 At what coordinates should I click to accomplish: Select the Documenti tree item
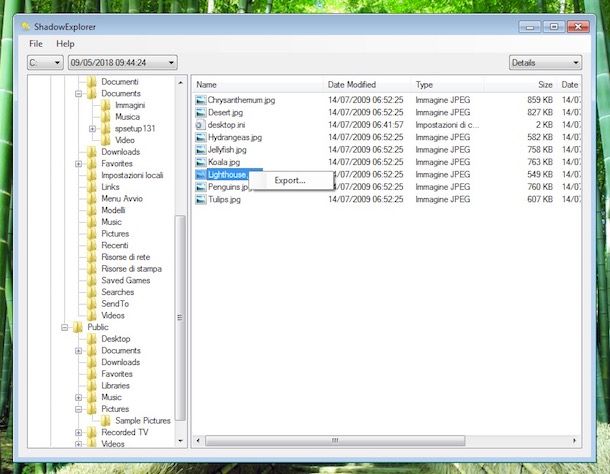tap(120, 82)
